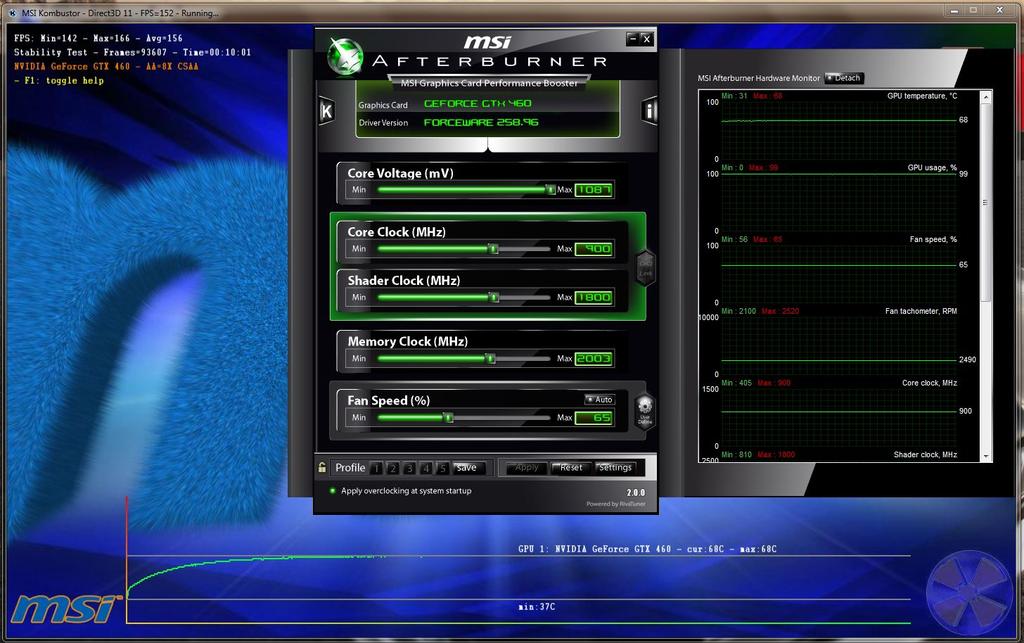
Task: Launch Kombustor with the K button
Action: coord(326,112)
